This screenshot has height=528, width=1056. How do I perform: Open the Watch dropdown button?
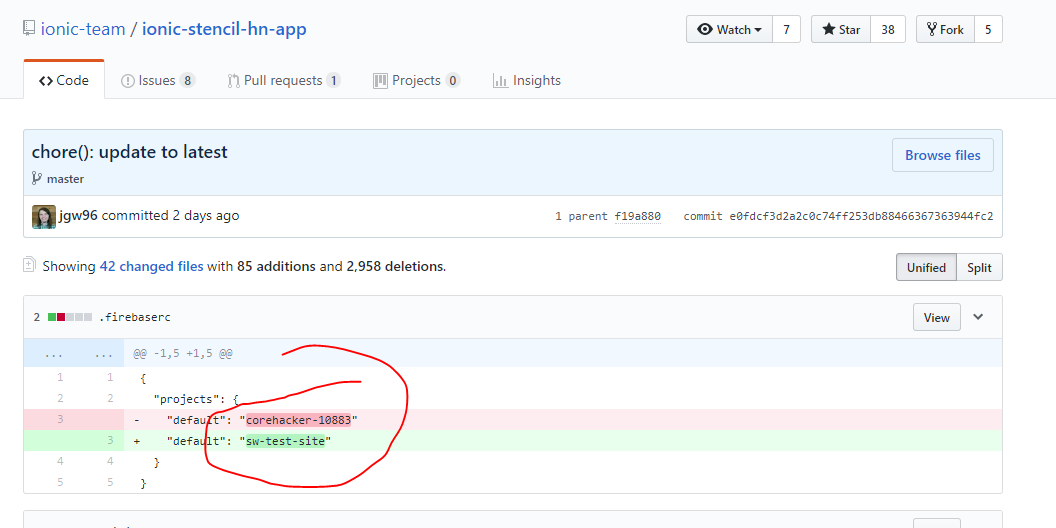click(729, 30)
